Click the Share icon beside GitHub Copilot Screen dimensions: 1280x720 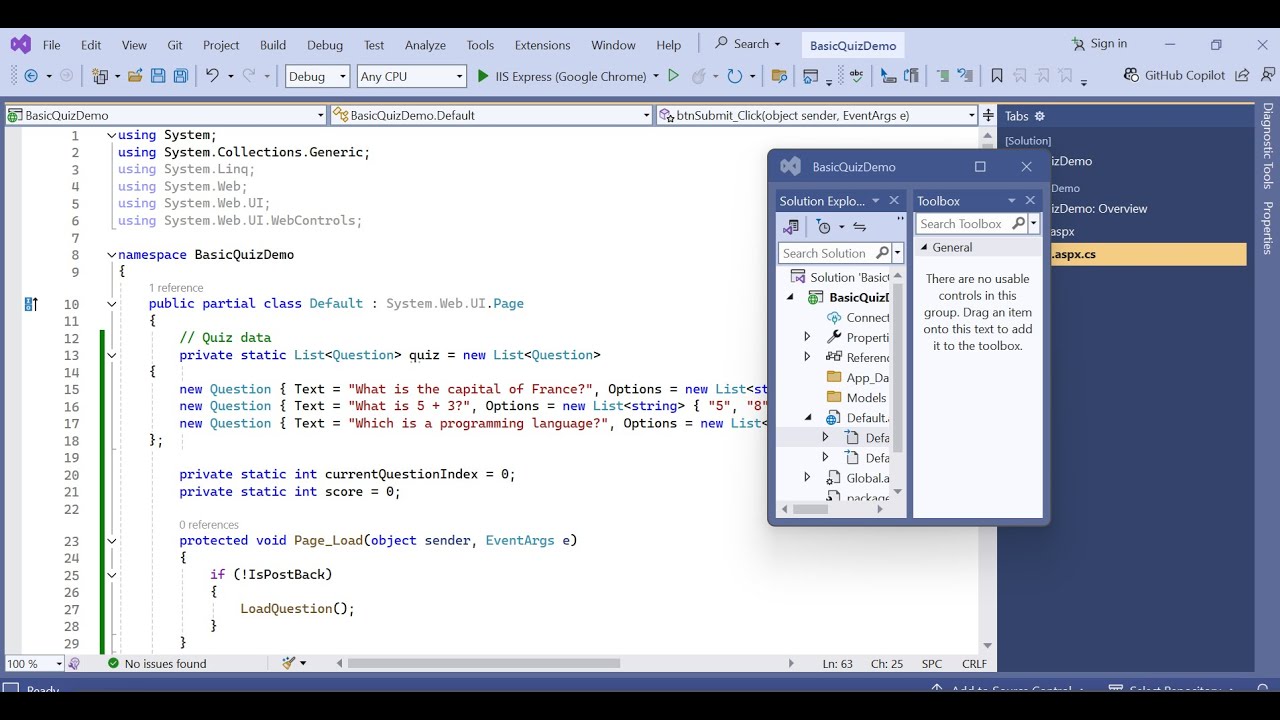(1242, 75)
